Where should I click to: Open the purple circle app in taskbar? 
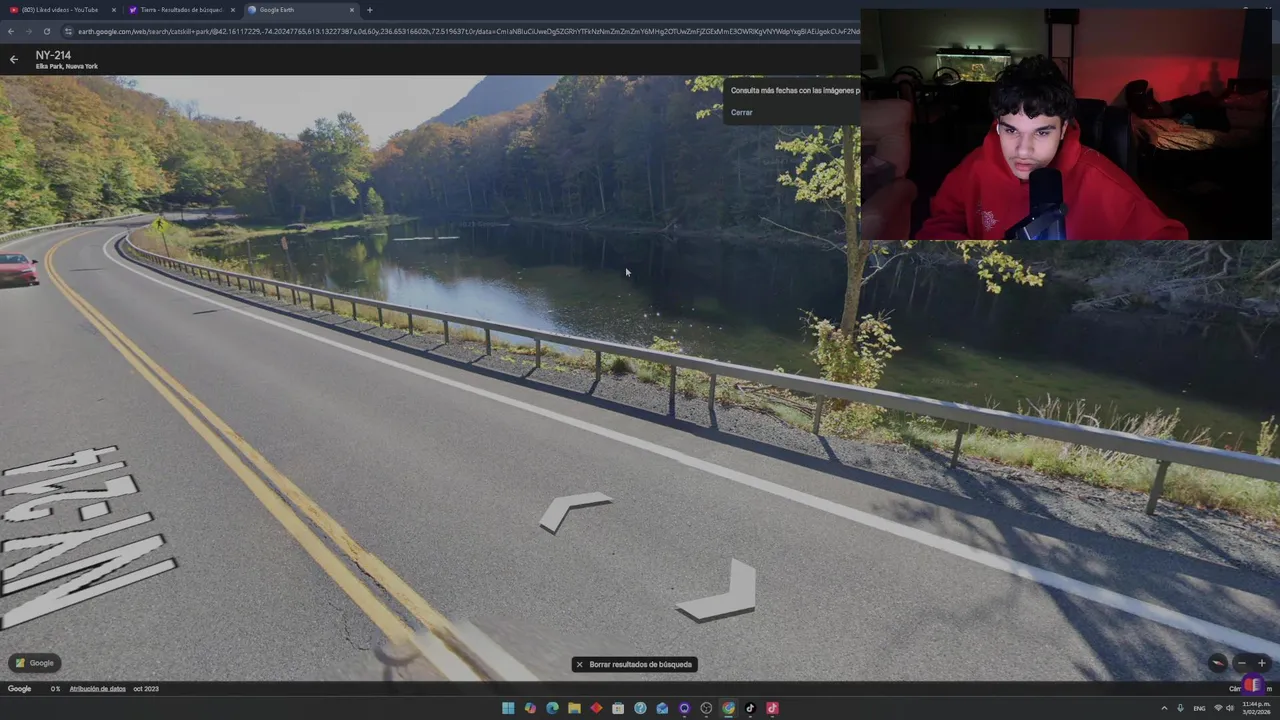click(x=684, y=708)
